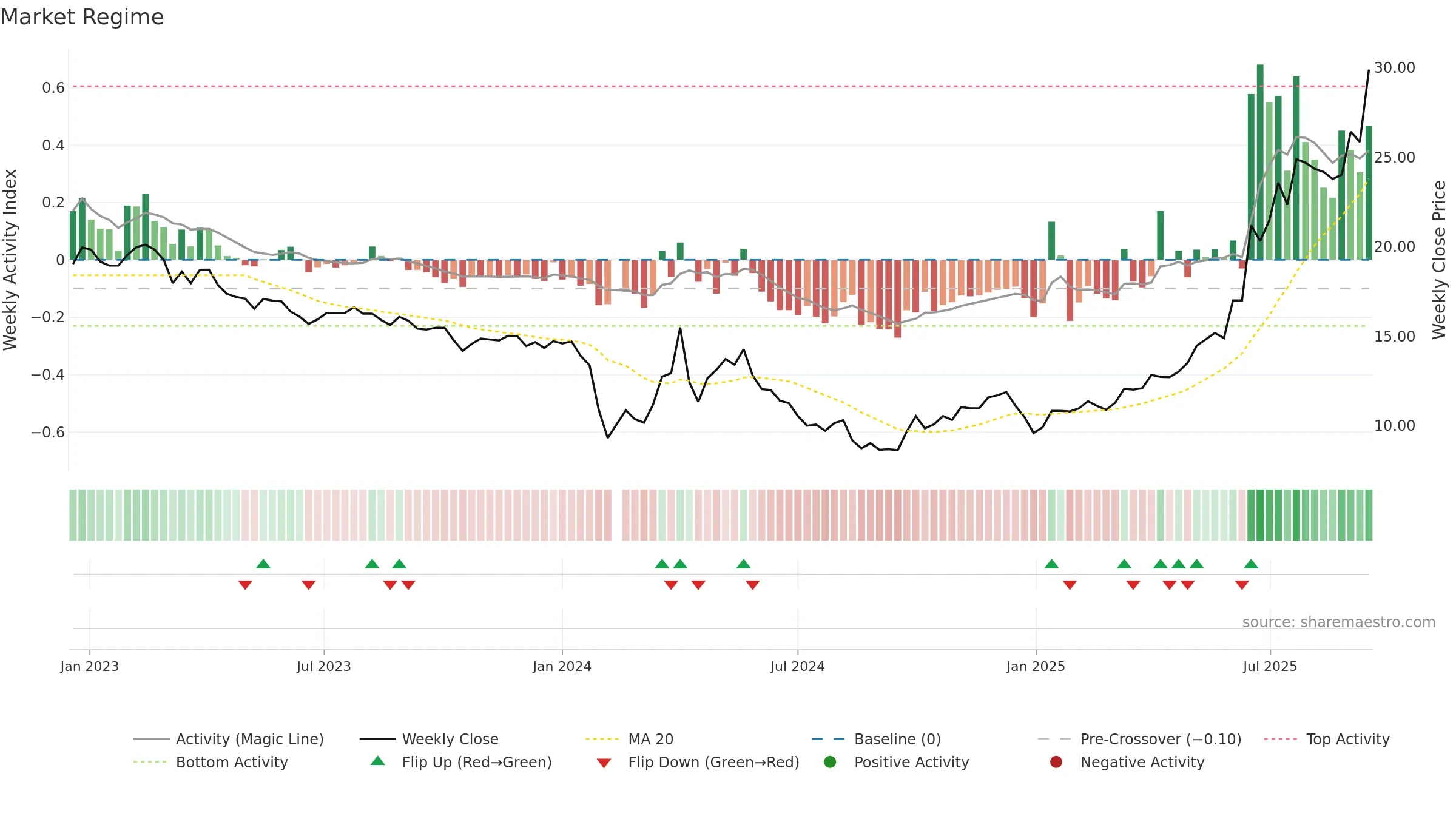Click the 25.00 price axis value
1456x819 pixels.
pyautogui.click(x=1395, y=158)
